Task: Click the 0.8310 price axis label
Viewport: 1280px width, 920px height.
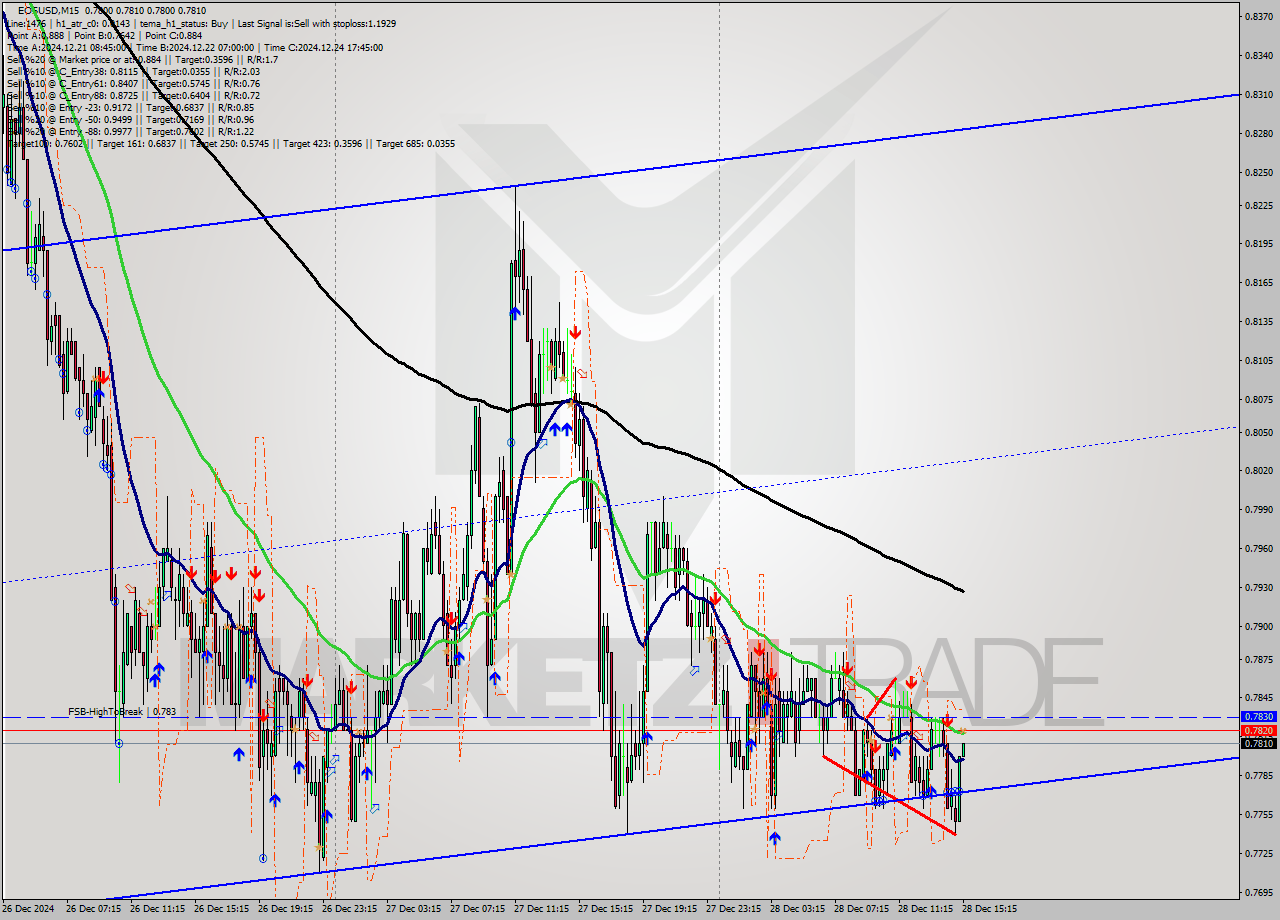Action: click(1258, 94)
